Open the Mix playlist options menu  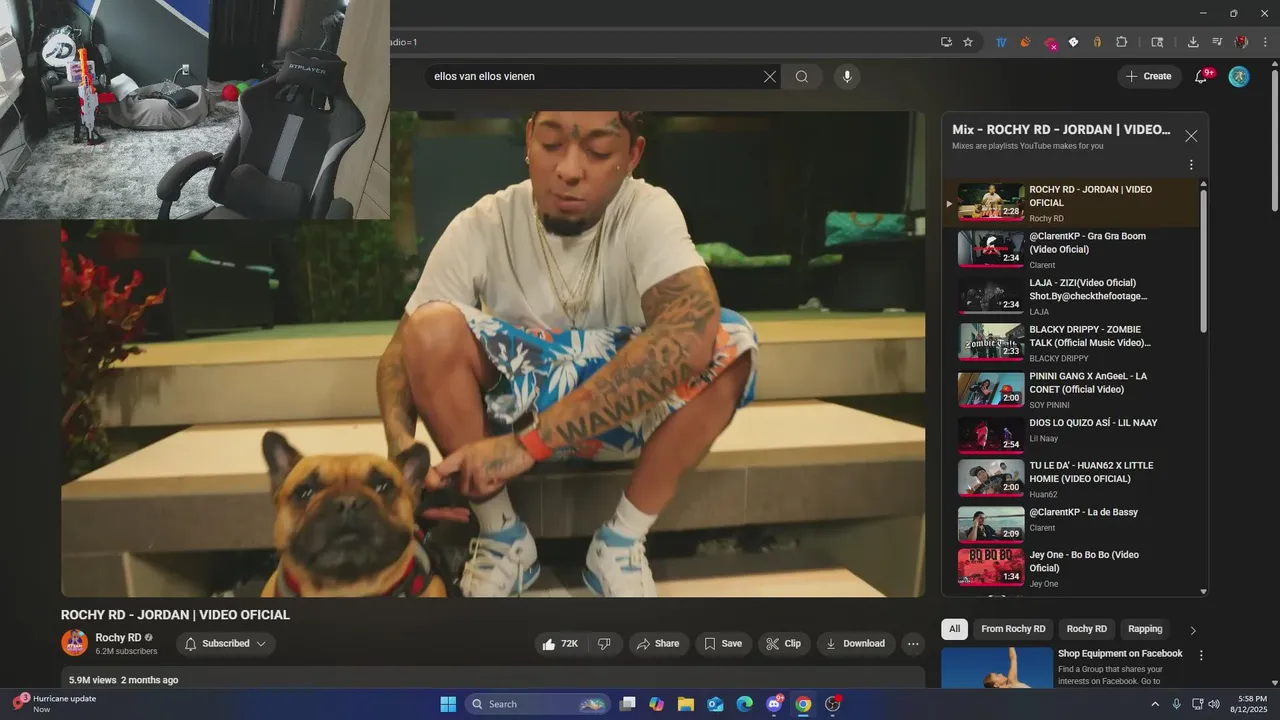[x=1191, y=165]
